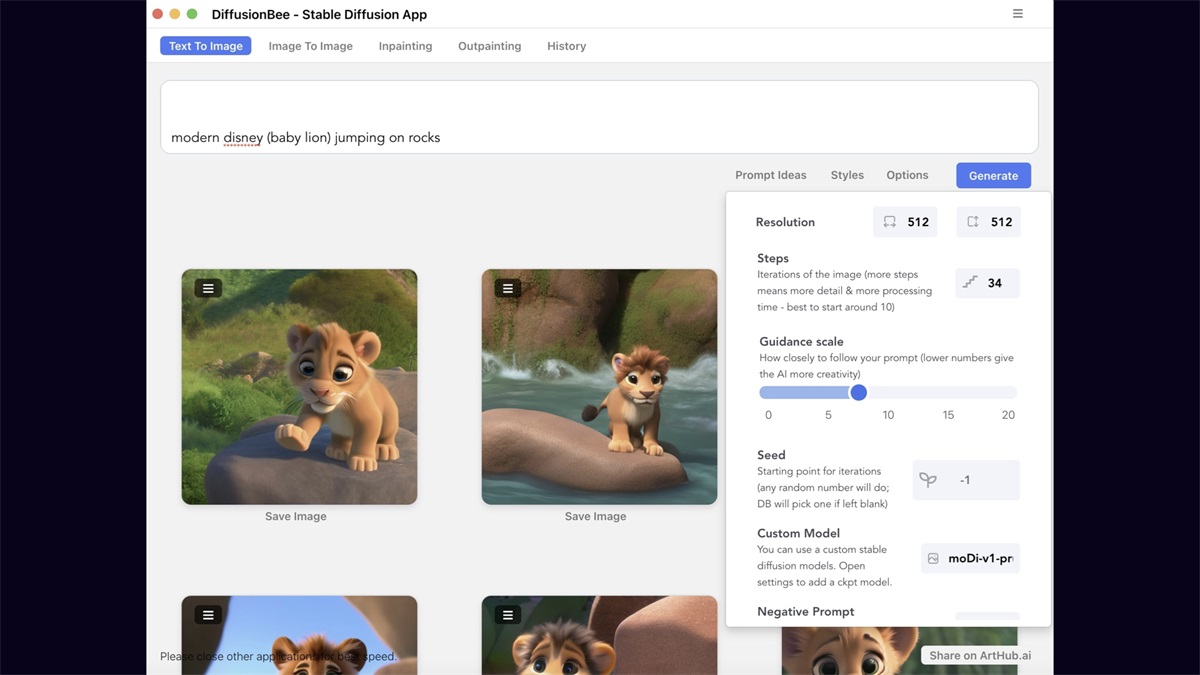
Task: Open the bottom-middle thumbnail's hamburger menu
Action: pos(507,614)
